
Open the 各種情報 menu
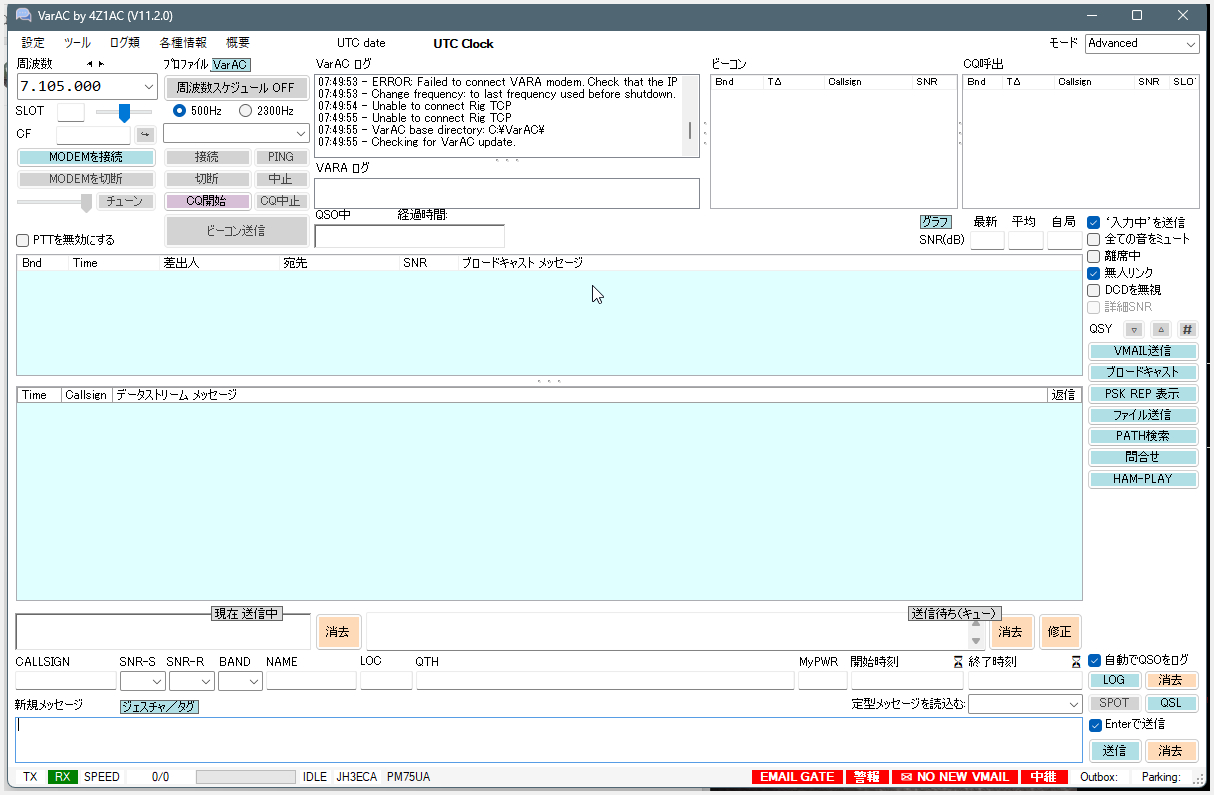click(183, 43)
